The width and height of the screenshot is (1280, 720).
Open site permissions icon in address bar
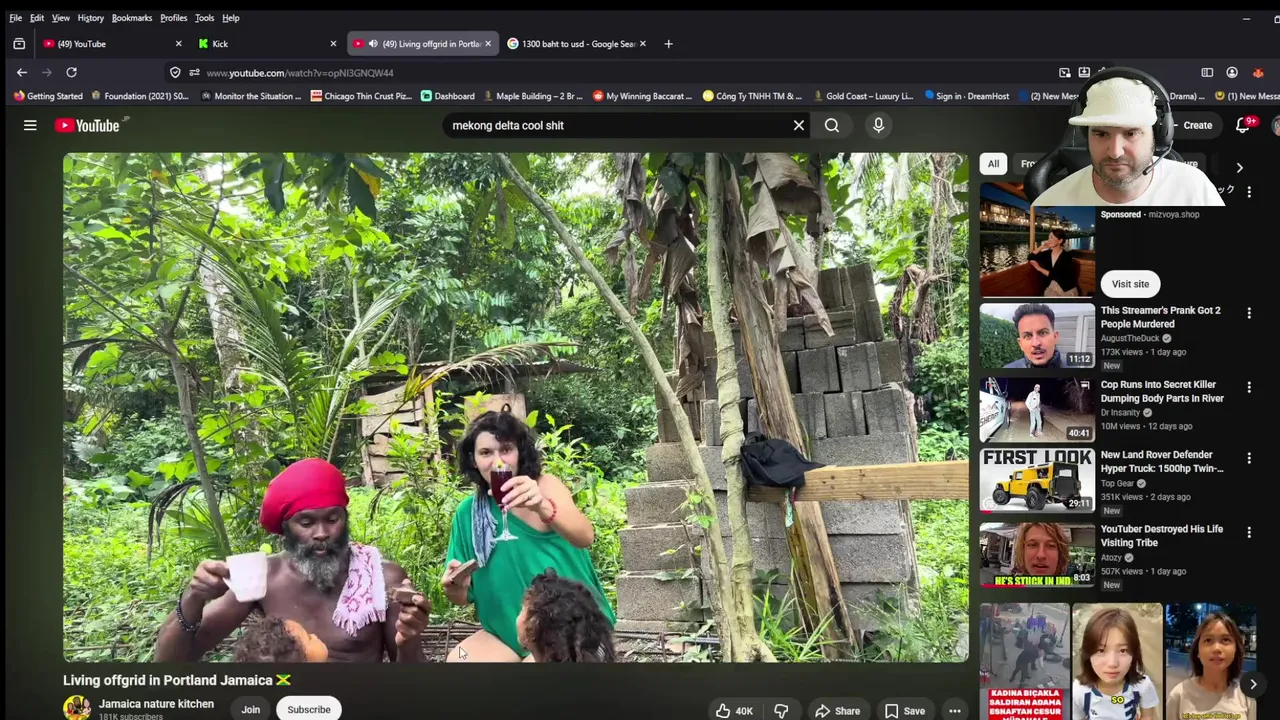pos(194,72)
